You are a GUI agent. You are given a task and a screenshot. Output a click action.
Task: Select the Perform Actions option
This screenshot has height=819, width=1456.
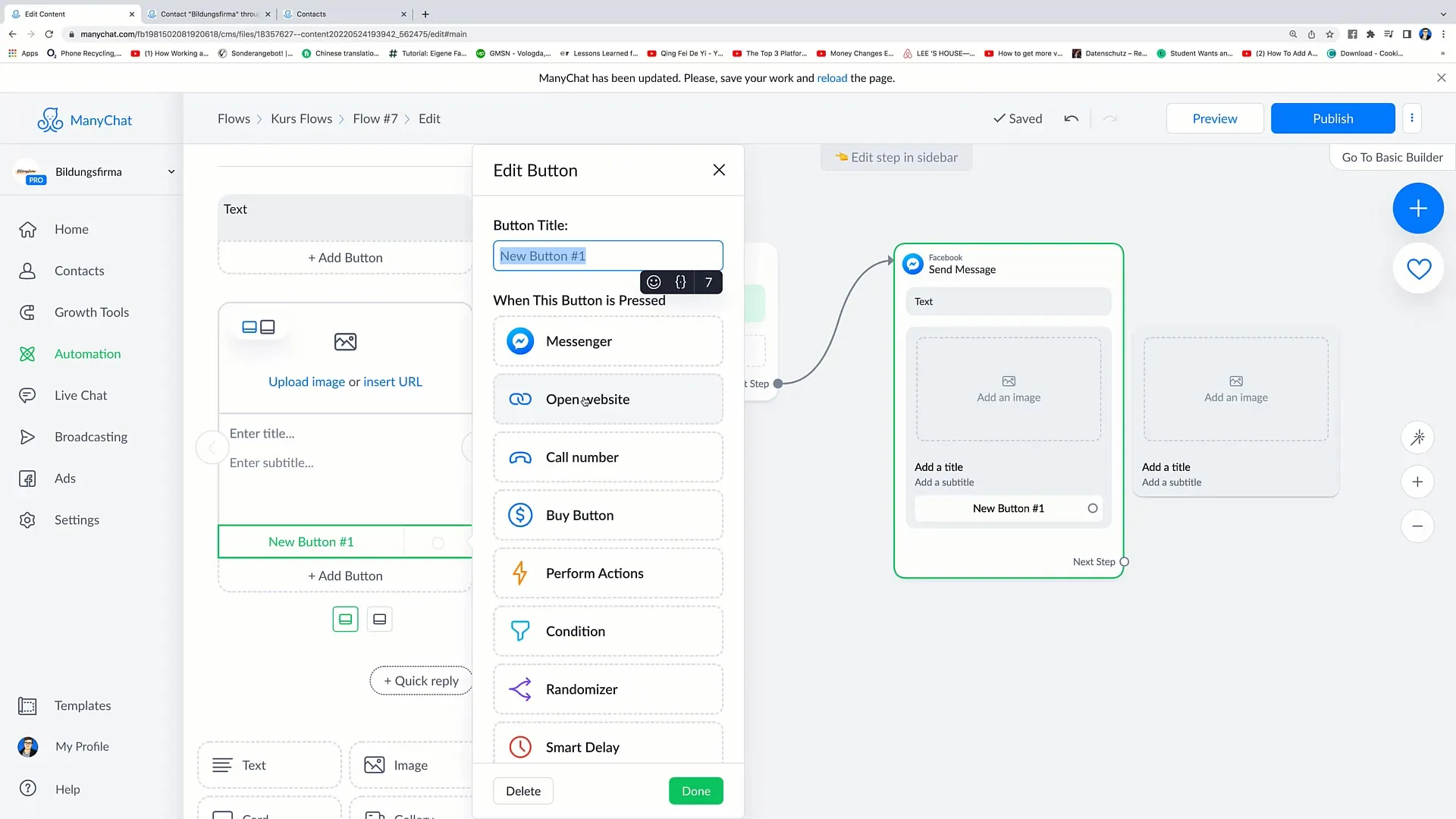coord(607,573)
